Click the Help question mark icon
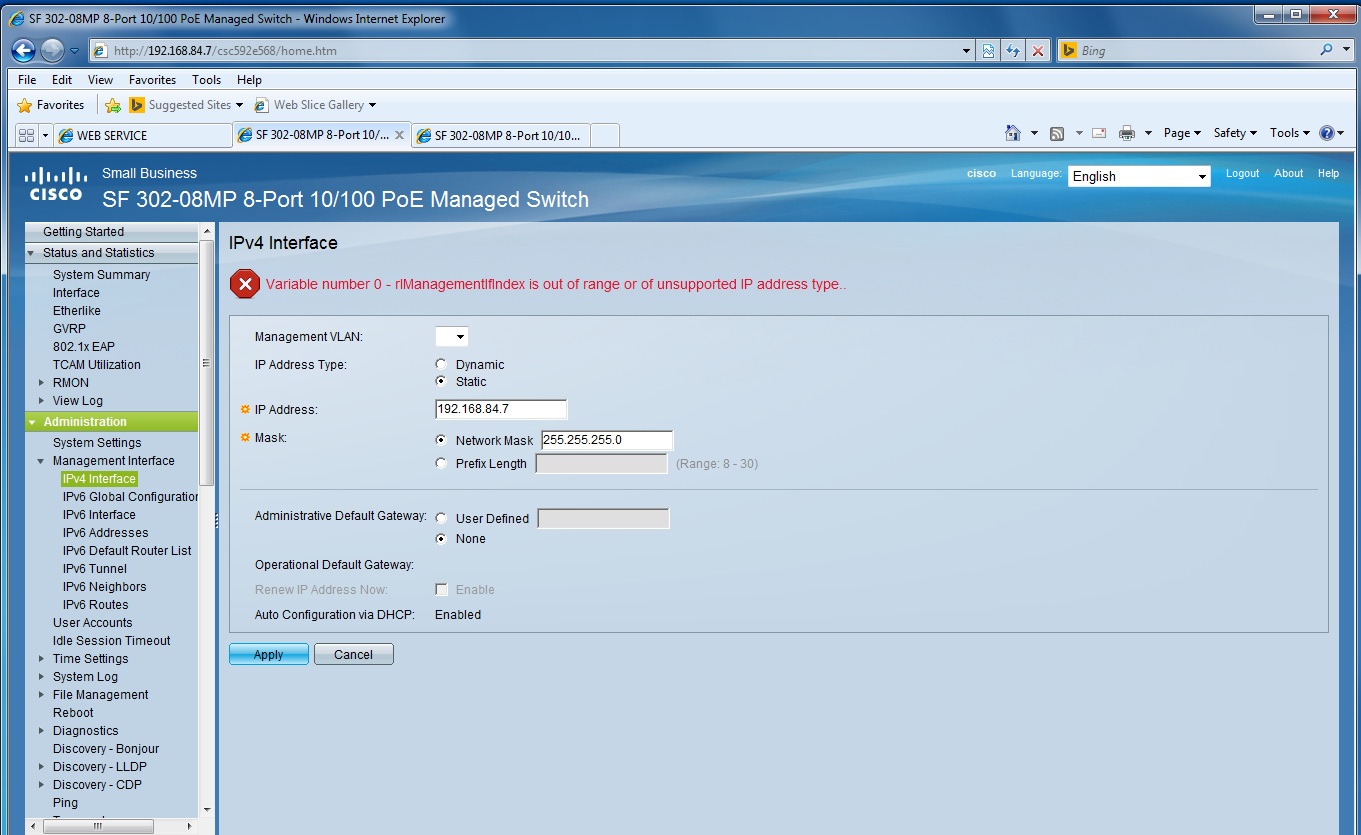Viewport: 1361px width, 835px height. pos(1327,133)
